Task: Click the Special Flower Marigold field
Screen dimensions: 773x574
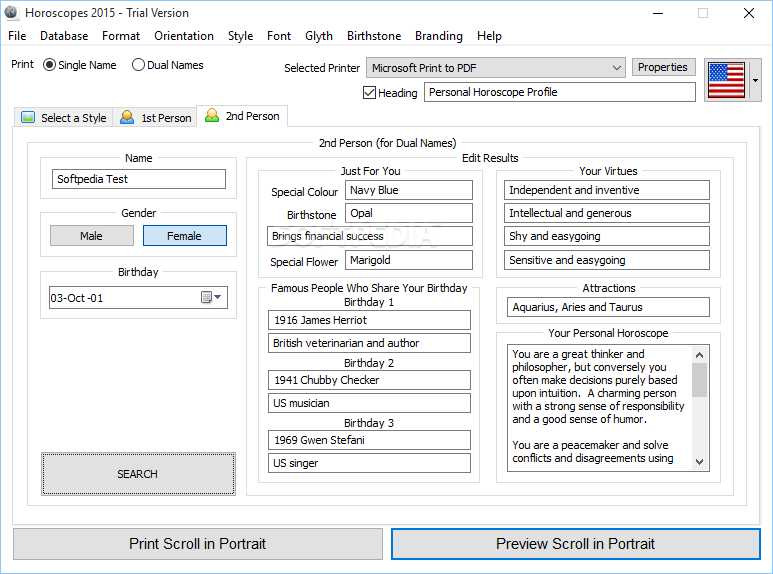Action: point(409,260)
